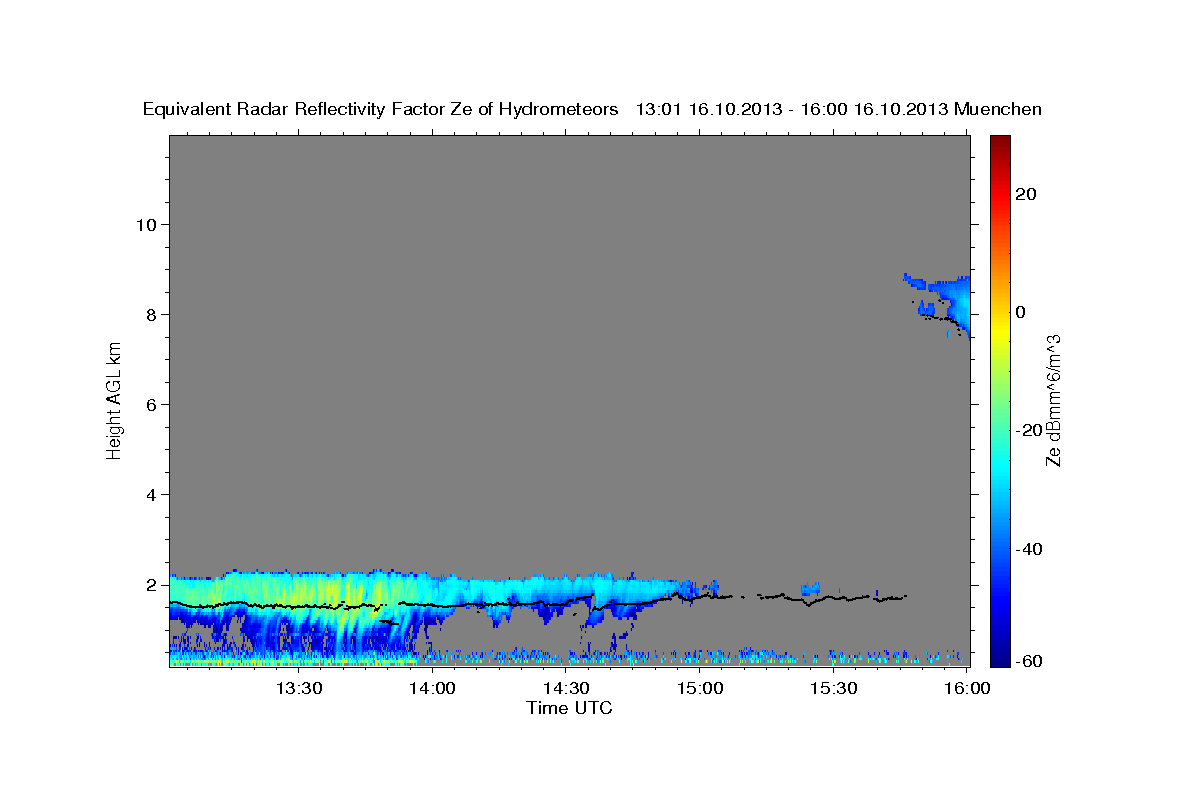The image size is (1200, 800).
Task: Click the '13:30' time tick label
Action: click(298, 688)
